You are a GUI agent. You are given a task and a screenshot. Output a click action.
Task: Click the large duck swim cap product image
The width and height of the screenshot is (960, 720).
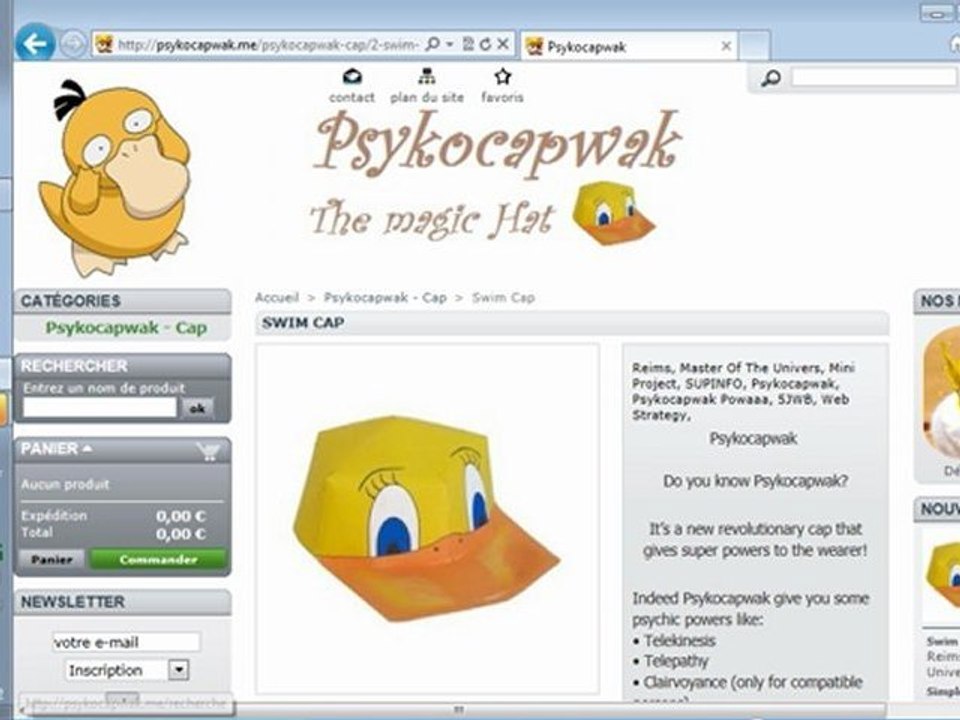(x=427, y=519)
